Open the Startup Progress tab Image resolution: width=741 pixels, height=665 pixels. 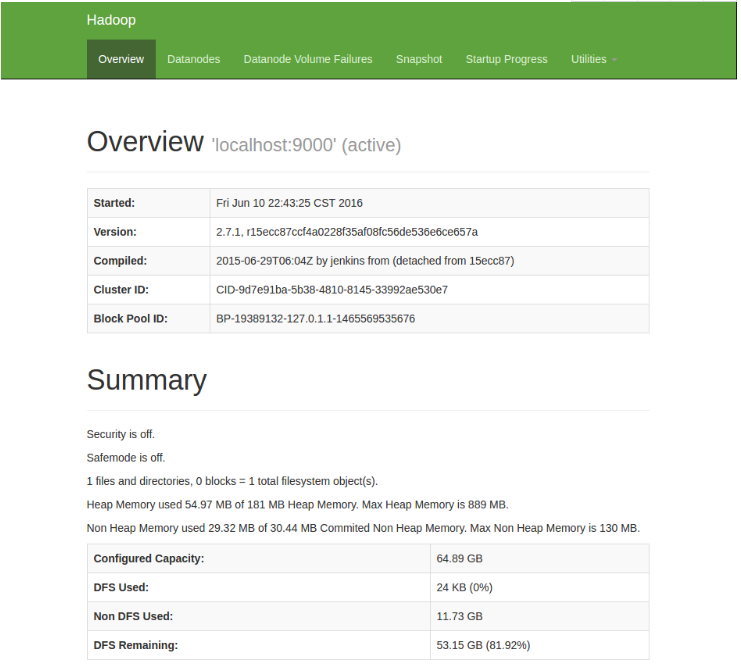pyautogui.click(x=506, y=59)
